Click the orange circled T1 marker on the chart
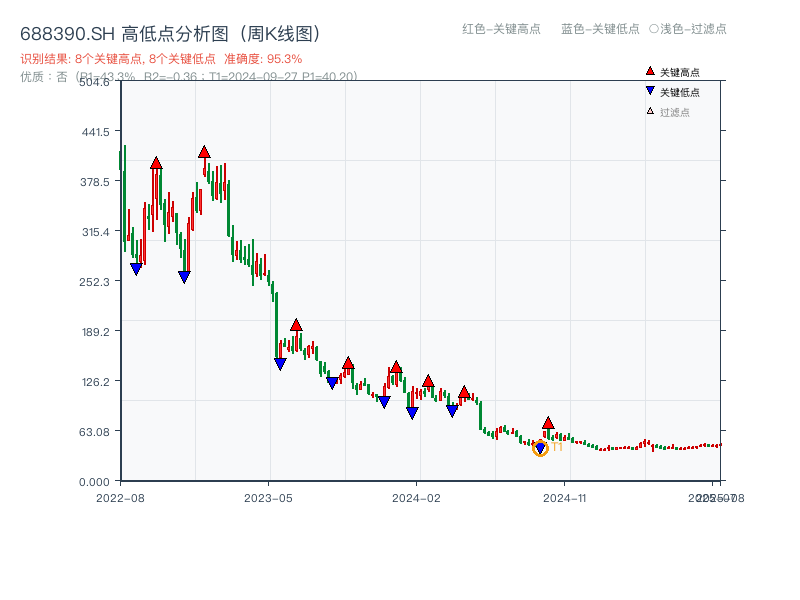800x600 pixels. [540, 450]
